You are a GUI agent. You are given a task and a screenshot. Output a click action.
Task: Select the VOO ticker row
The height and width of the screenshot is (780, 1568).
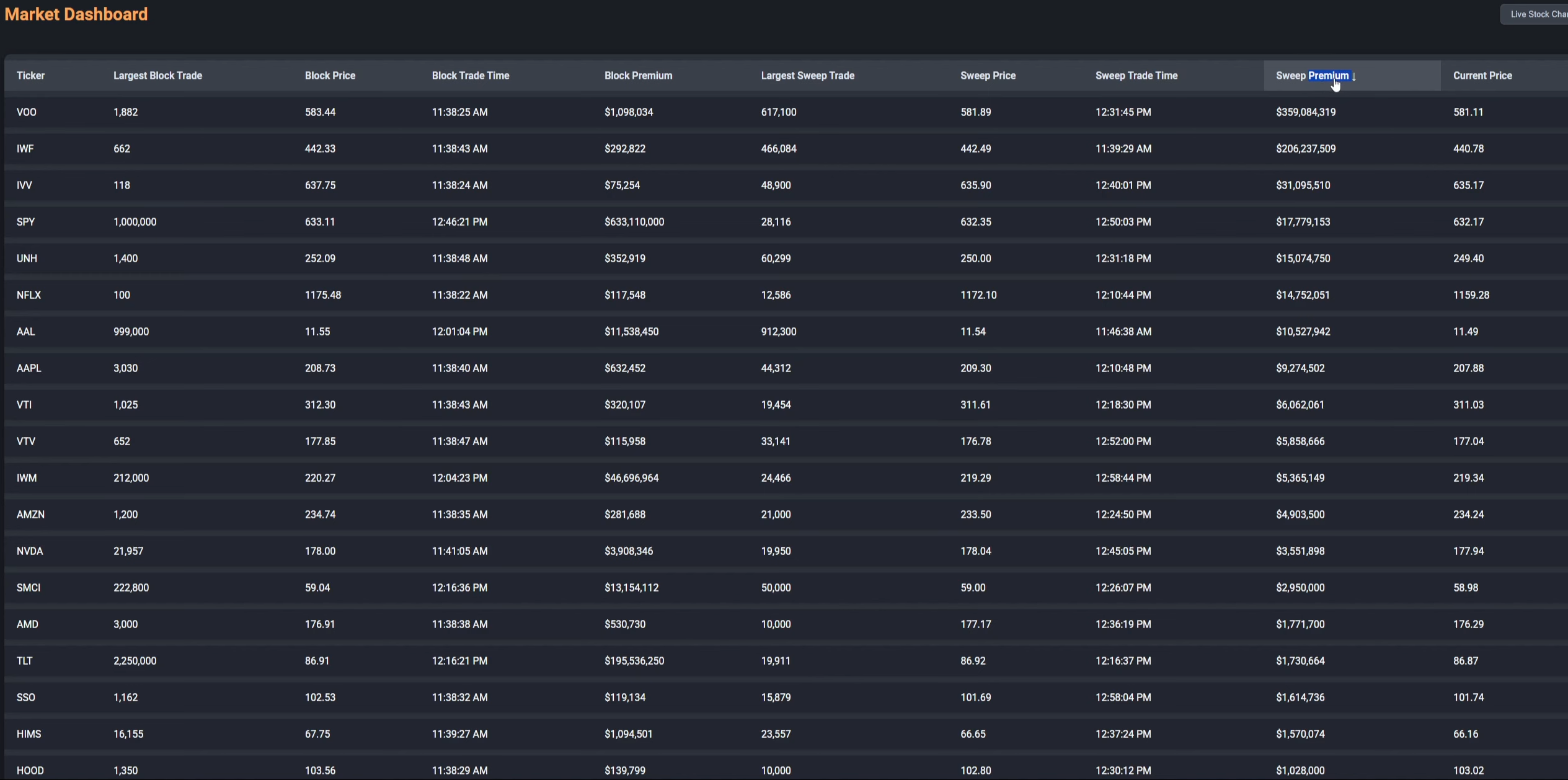tap(27, 112)
